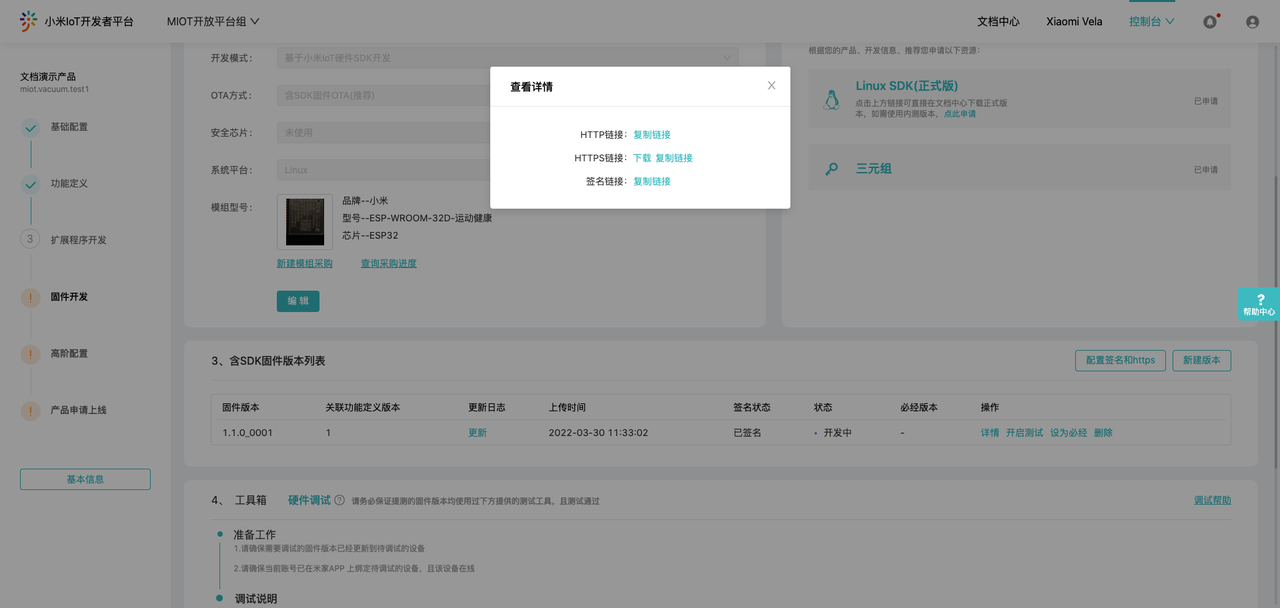Copy the HTTP link via 复制链接
The height and width of the screenshot is (608, 1280).
(x=652, y=135)
